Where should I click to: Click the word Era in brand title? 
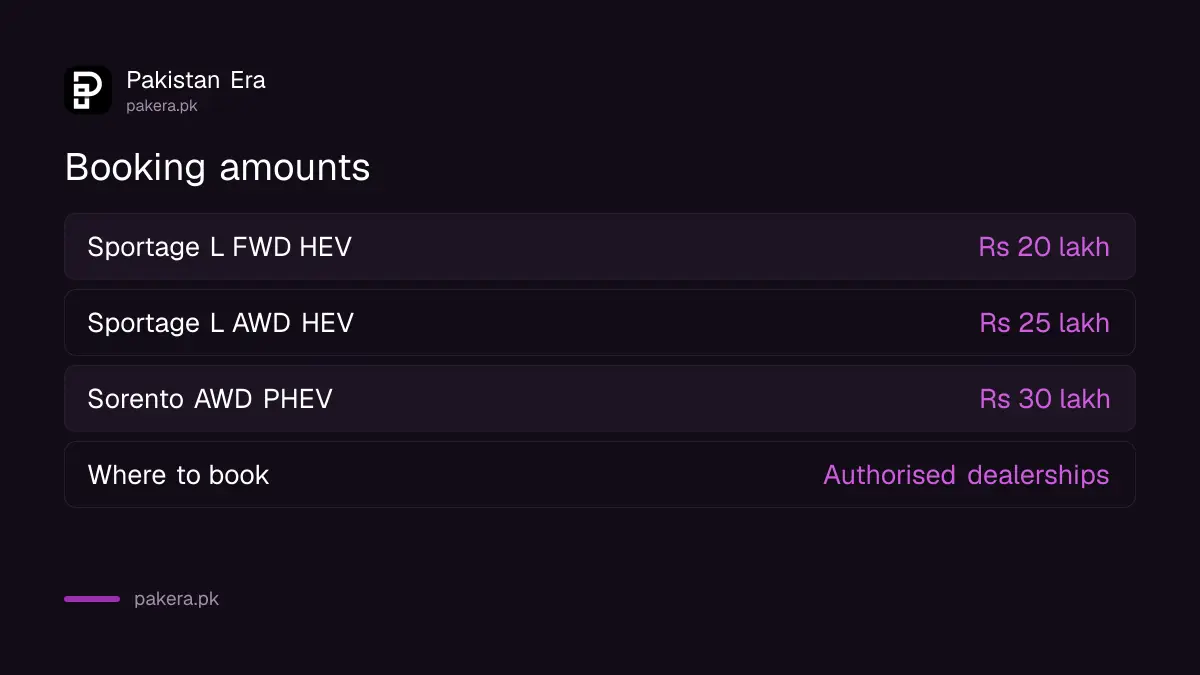click(x=248, y=80)
